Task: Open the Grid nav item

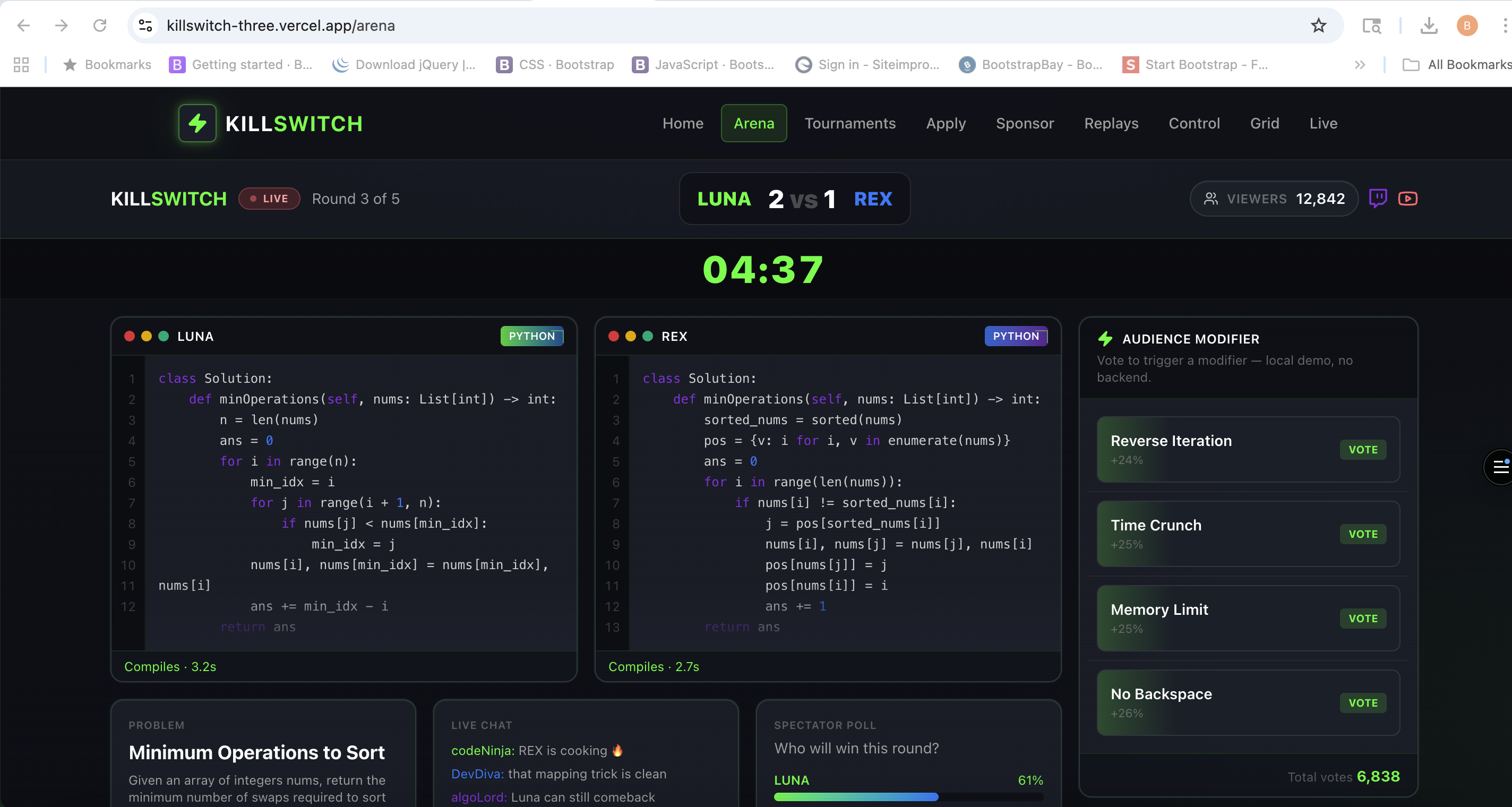Action: [x=1264, y=123]
